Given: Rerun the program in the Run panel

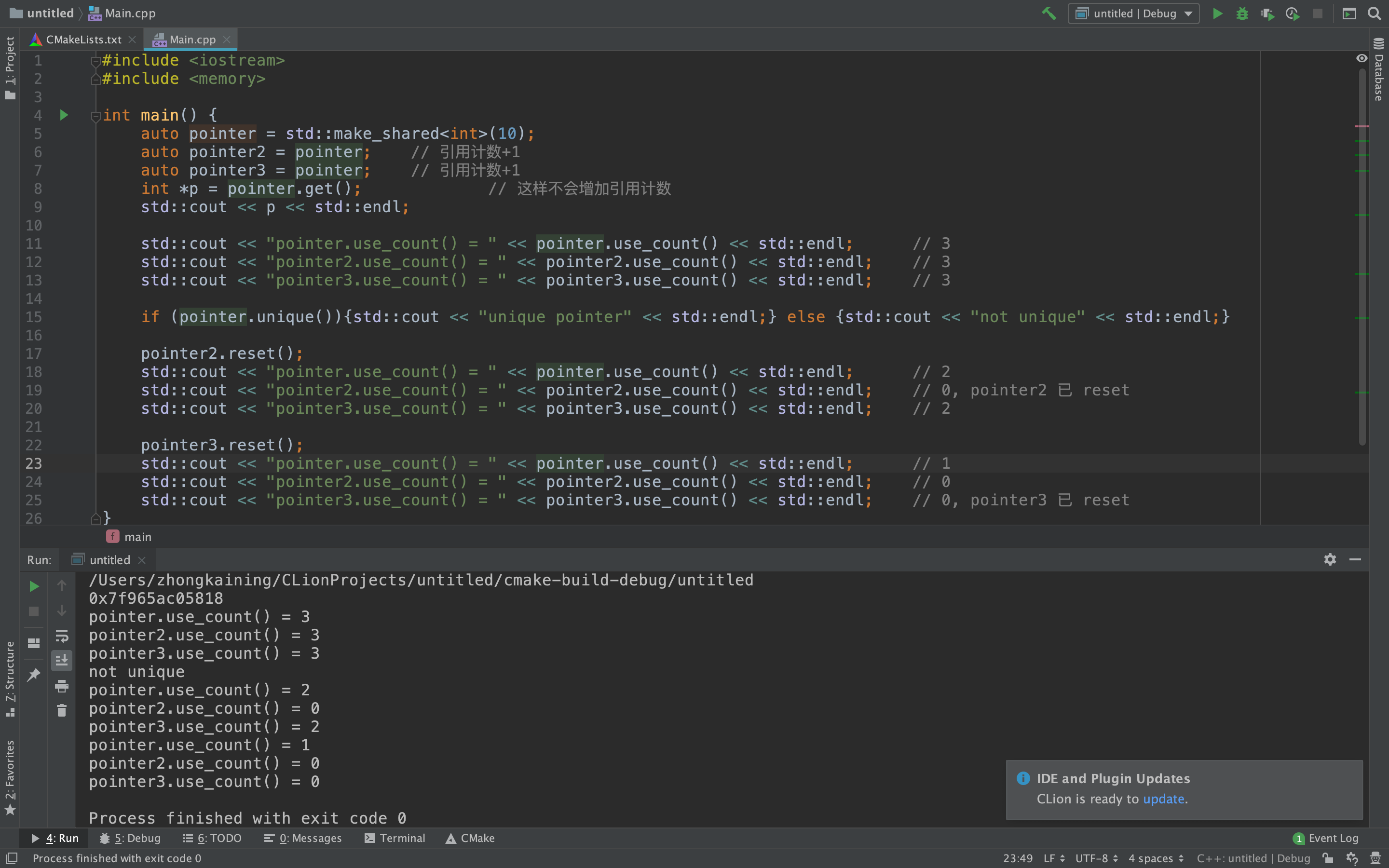Looking at the screenshot, I should [x=34, y=586].
